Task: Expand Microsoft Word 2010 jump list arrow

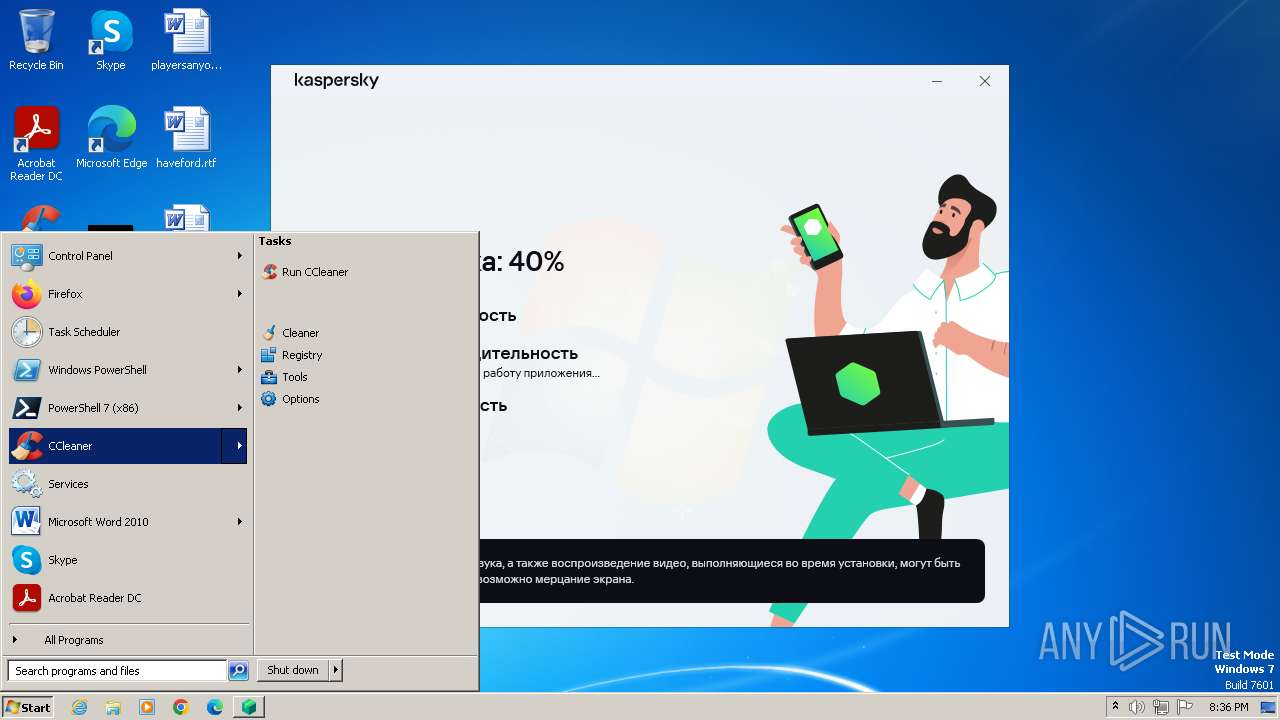Action: [239, 522]
